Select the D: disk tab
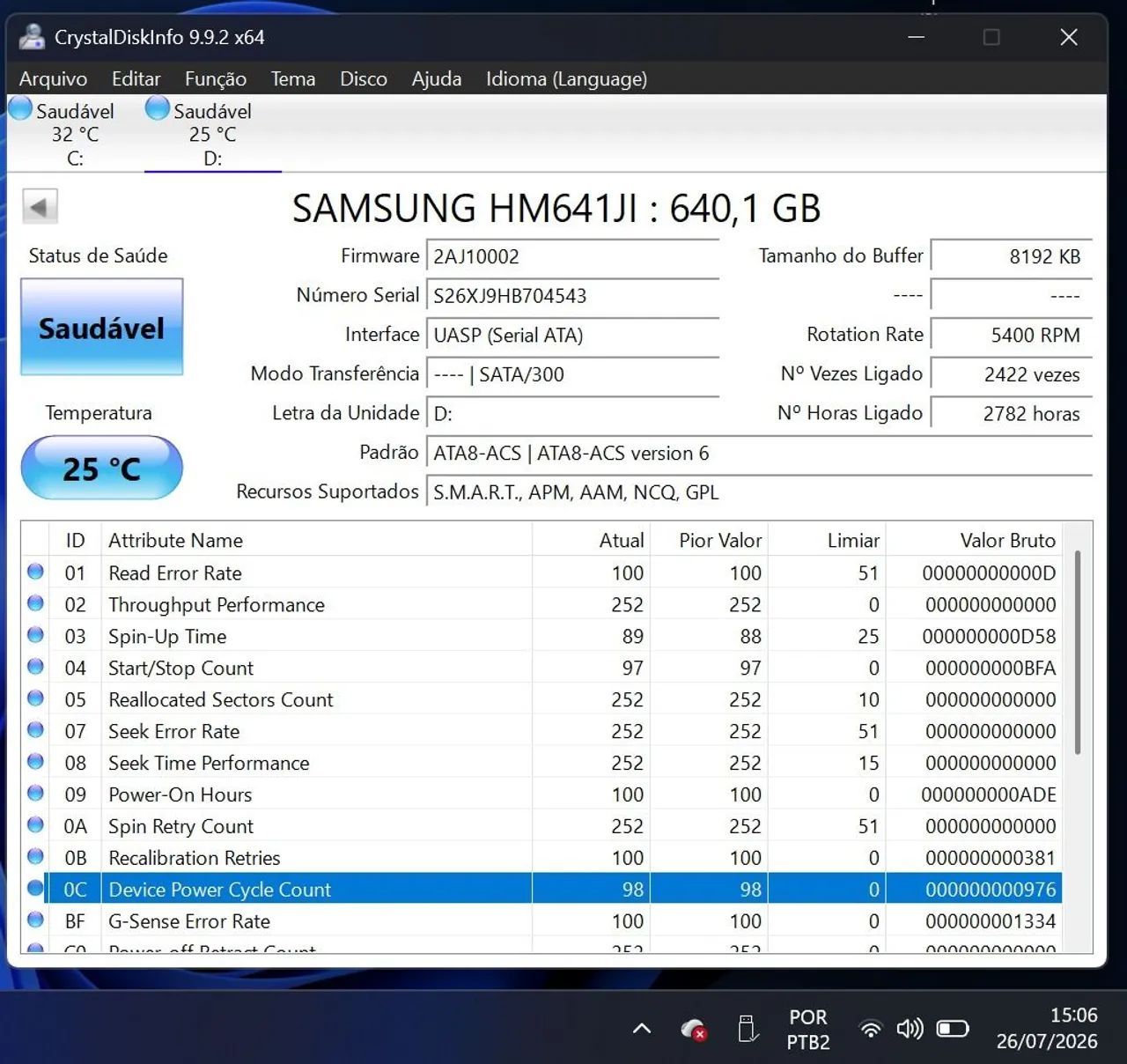Screen dimensions: 1127x1064 212,134
